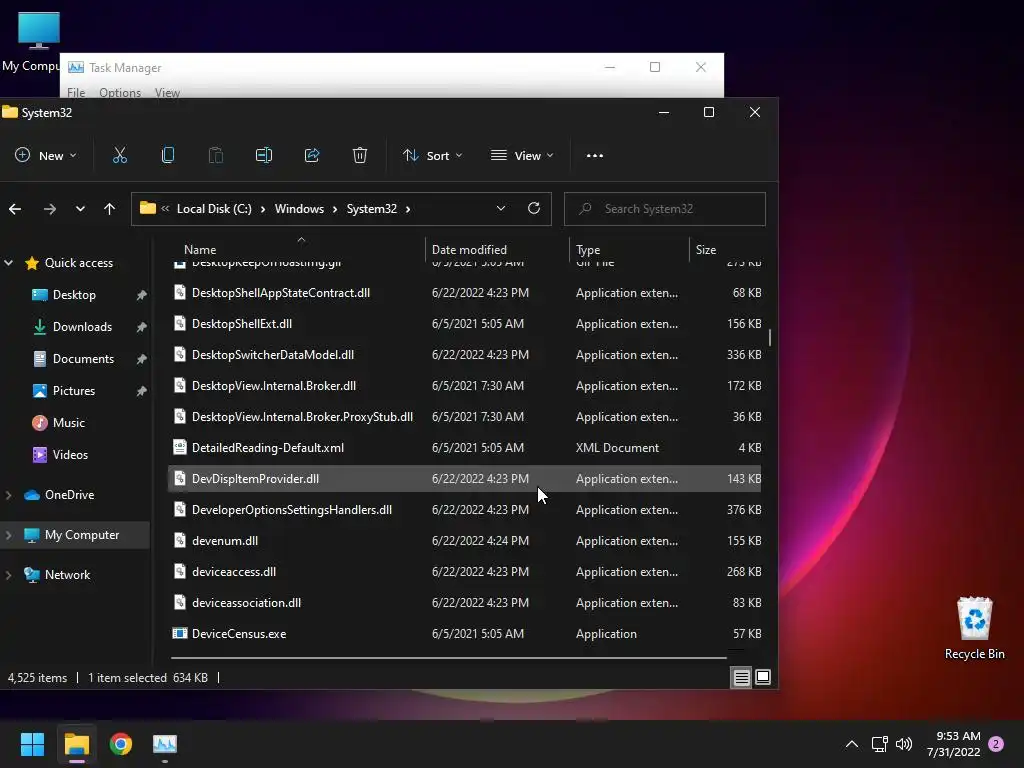This screenshot has height=768, width=1024.
Task: Open Downloads in Quick access
Action: pos(82,327)
